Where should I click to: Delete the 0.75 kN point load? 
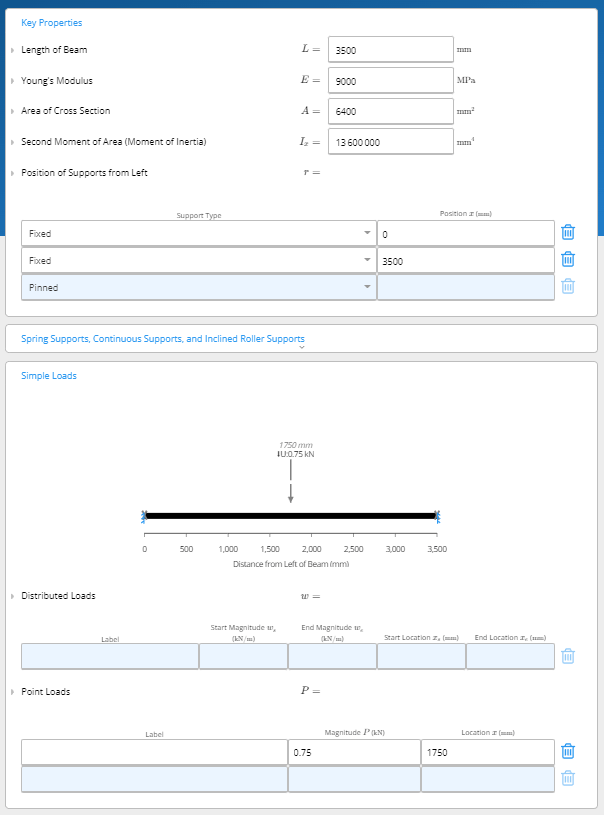(567, 751)
